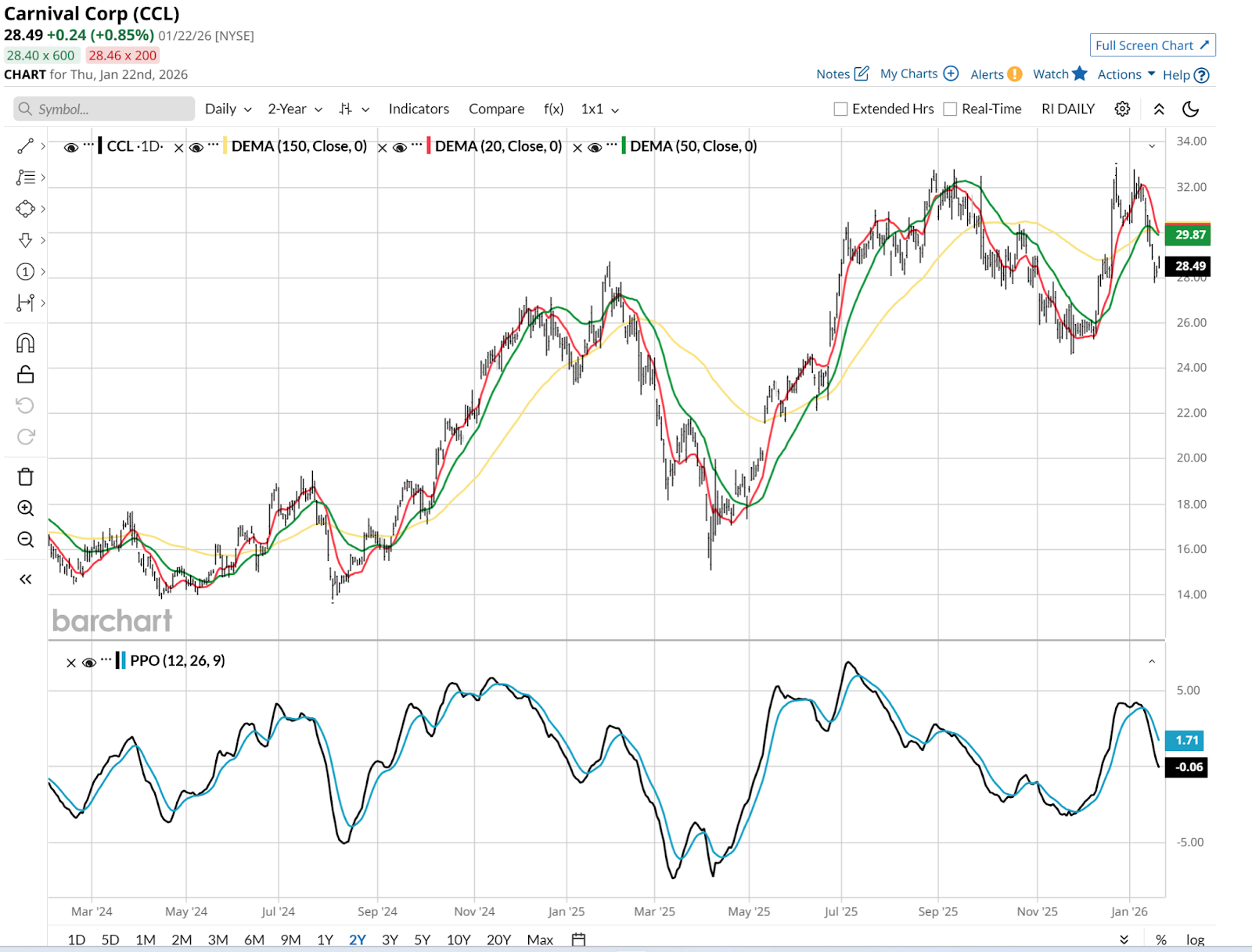Enable the Extended Hrs checkbox

pos(840,110)
